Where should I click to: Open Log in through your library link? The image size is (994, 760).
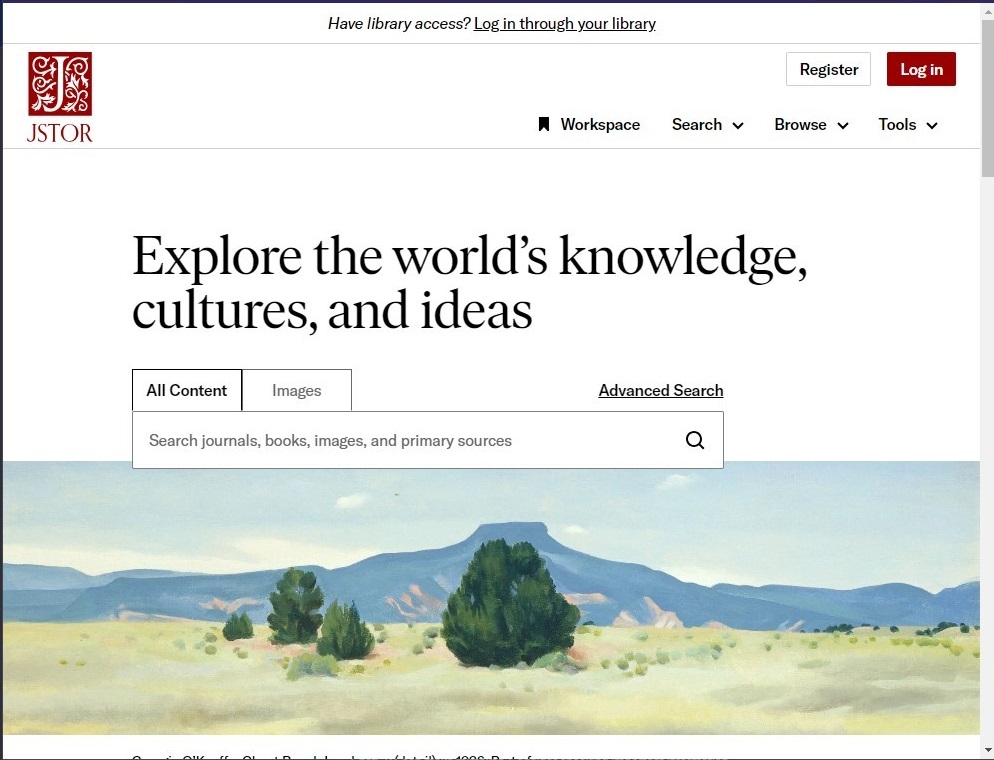click(x=565, y=23)
